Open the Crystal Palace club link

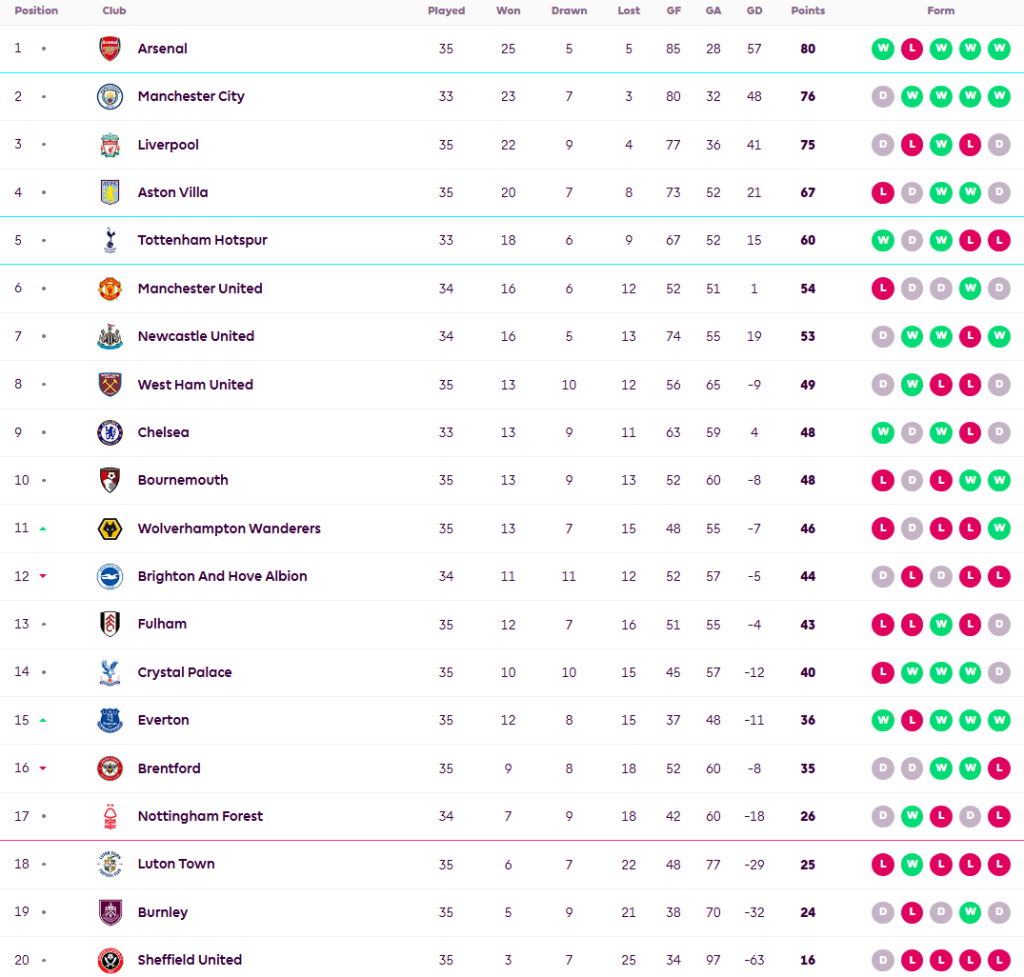[185, 673]
